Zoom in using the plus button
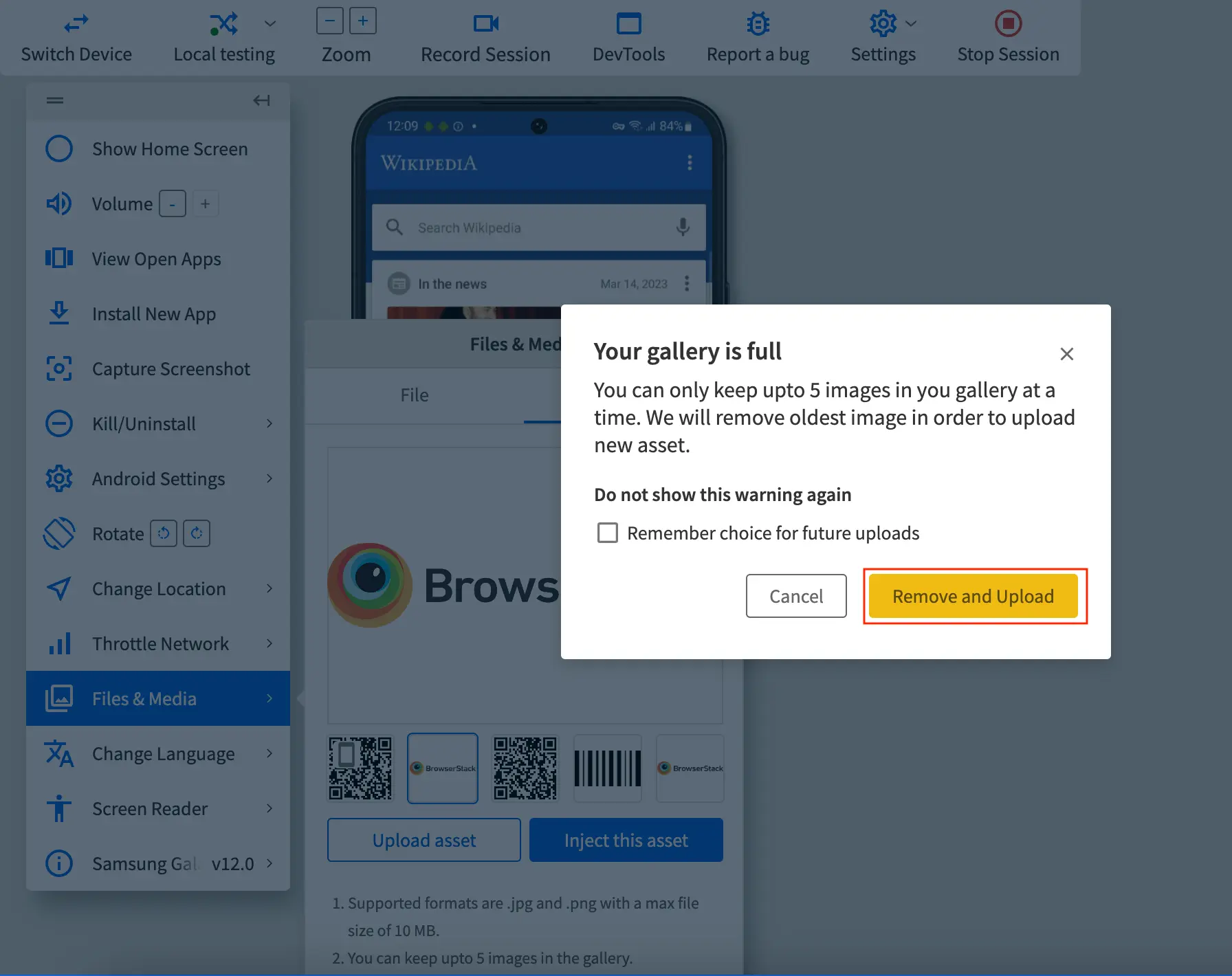The width and height of the screenshot is (1232, 976). tap(363, 21)
